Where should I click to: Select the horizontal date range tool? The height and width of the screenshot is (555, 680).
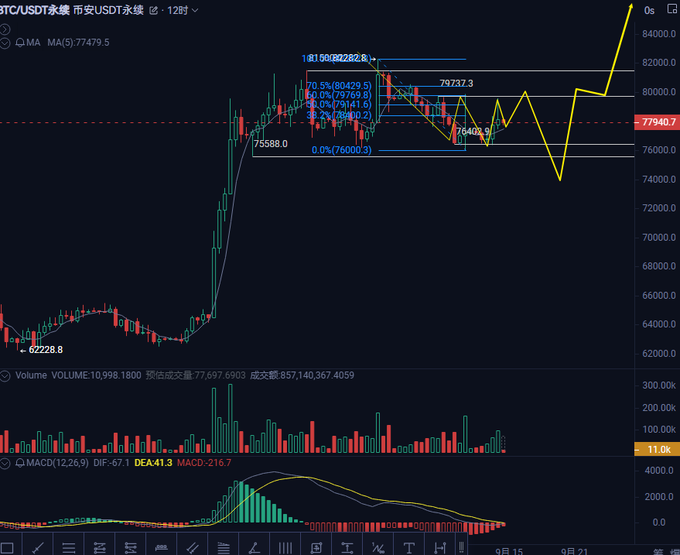click(440, 548)
